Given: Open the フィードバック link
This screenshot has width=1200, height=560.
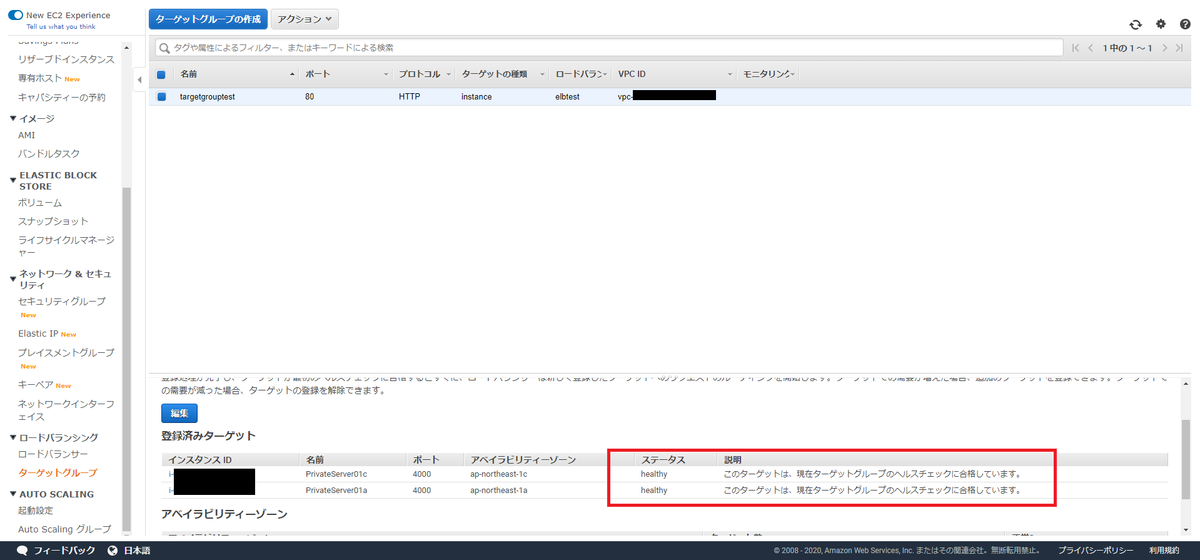Looking at the screenshot, I should pos(65,551).
